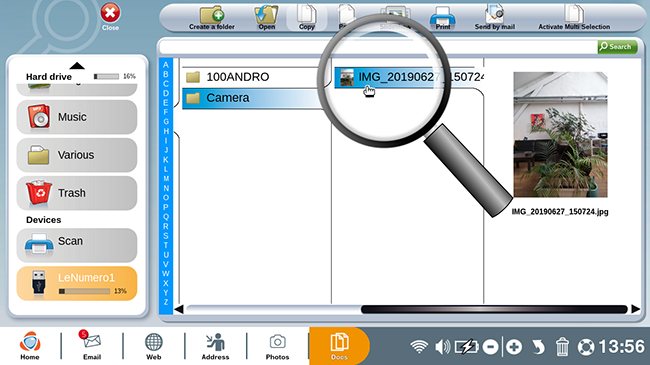Viewport: 650px width, 365px height.
Task: Go to Home in bottom bar
Action: pyautogui.click(x=30, y=346)
